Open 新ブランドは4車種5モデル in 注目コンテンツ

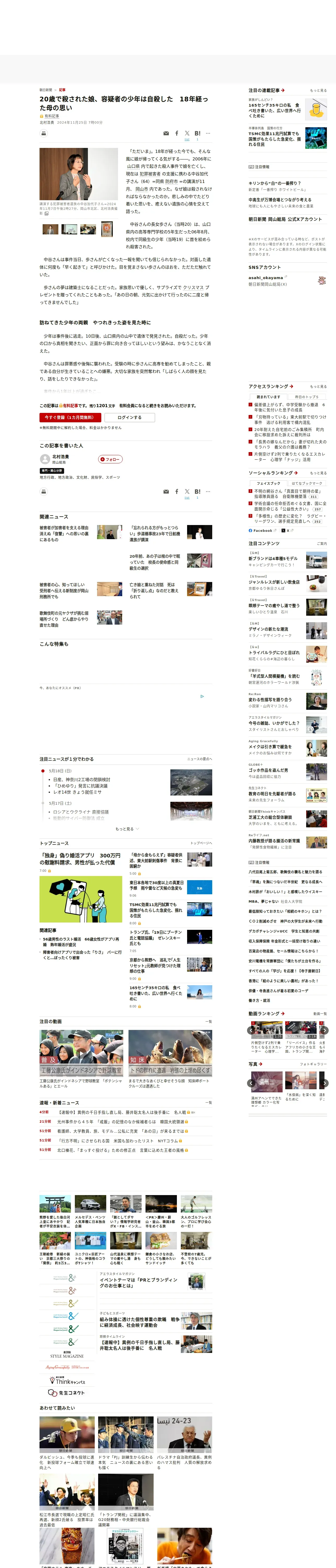tap(273, 558)
